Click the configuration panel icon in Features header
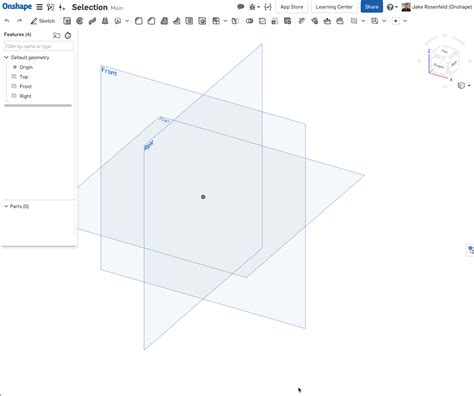474x396 pixels. (x=57, y=35)
